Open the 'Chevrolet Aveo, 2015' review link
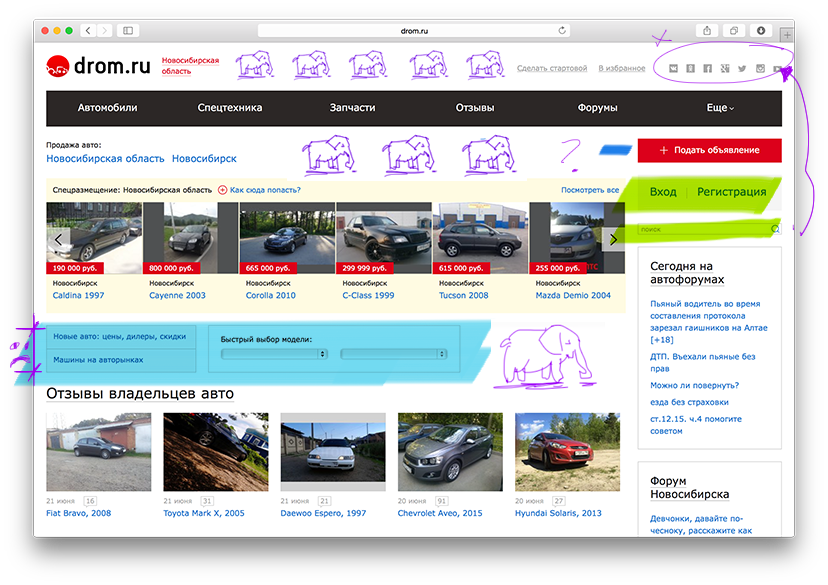Screen dimensions: 828x585 (440, 513)
